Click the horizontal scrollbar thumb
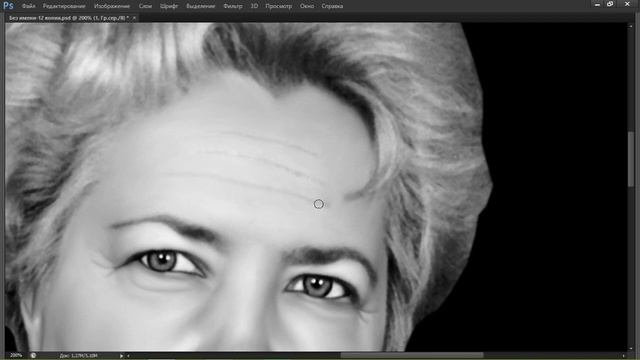The height and width of the screenshot is (360, 640). (x=412, y=356)
